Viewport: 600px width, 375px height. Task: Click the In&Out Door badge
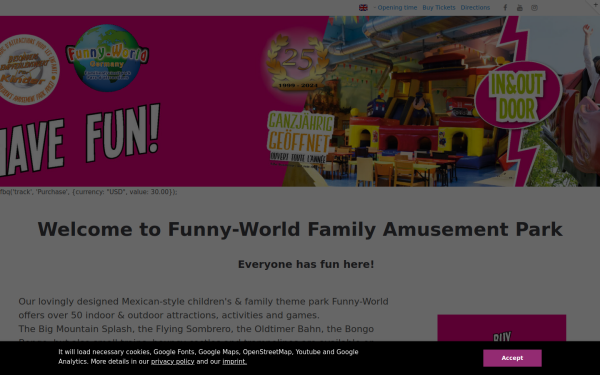coord(518,95)
